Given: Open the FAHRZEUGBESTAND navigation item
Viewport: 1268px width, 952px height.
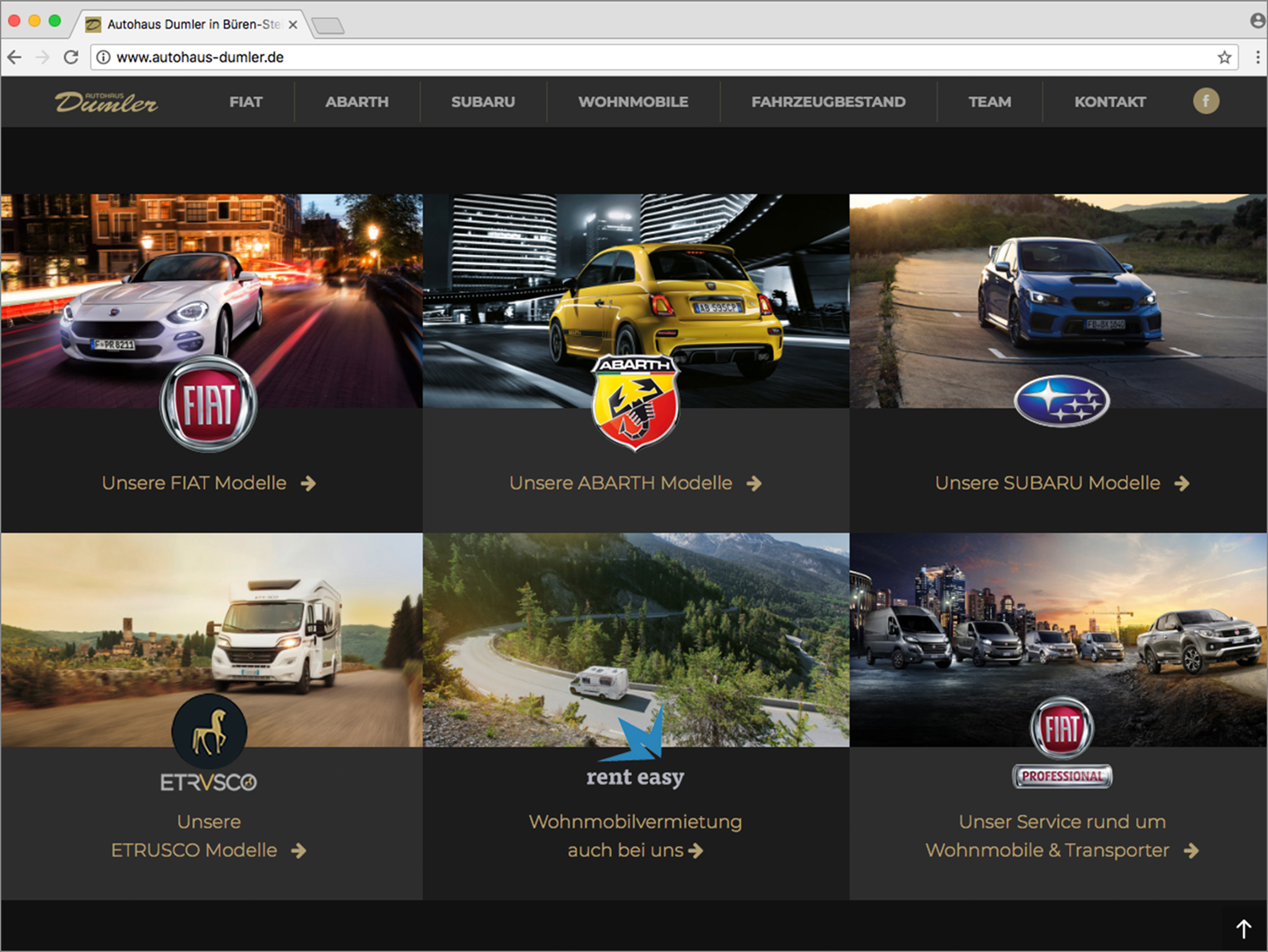Looking at the screenshot, I should (828, 102).
